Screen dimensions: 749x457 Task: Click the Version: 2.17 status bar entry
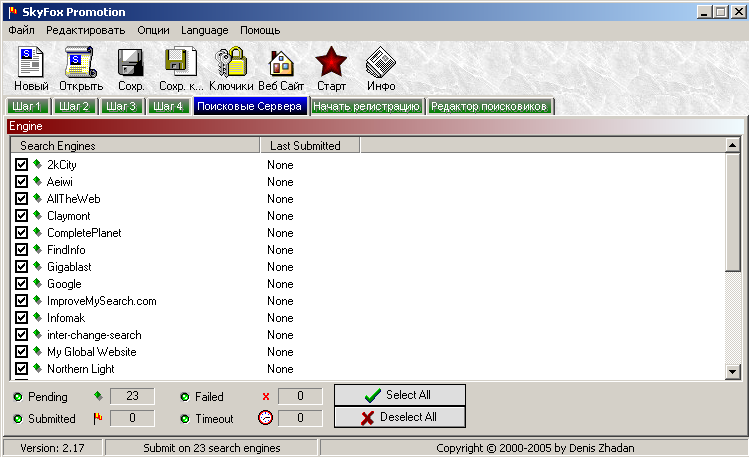pyautogui.click(x=53, y=448)
